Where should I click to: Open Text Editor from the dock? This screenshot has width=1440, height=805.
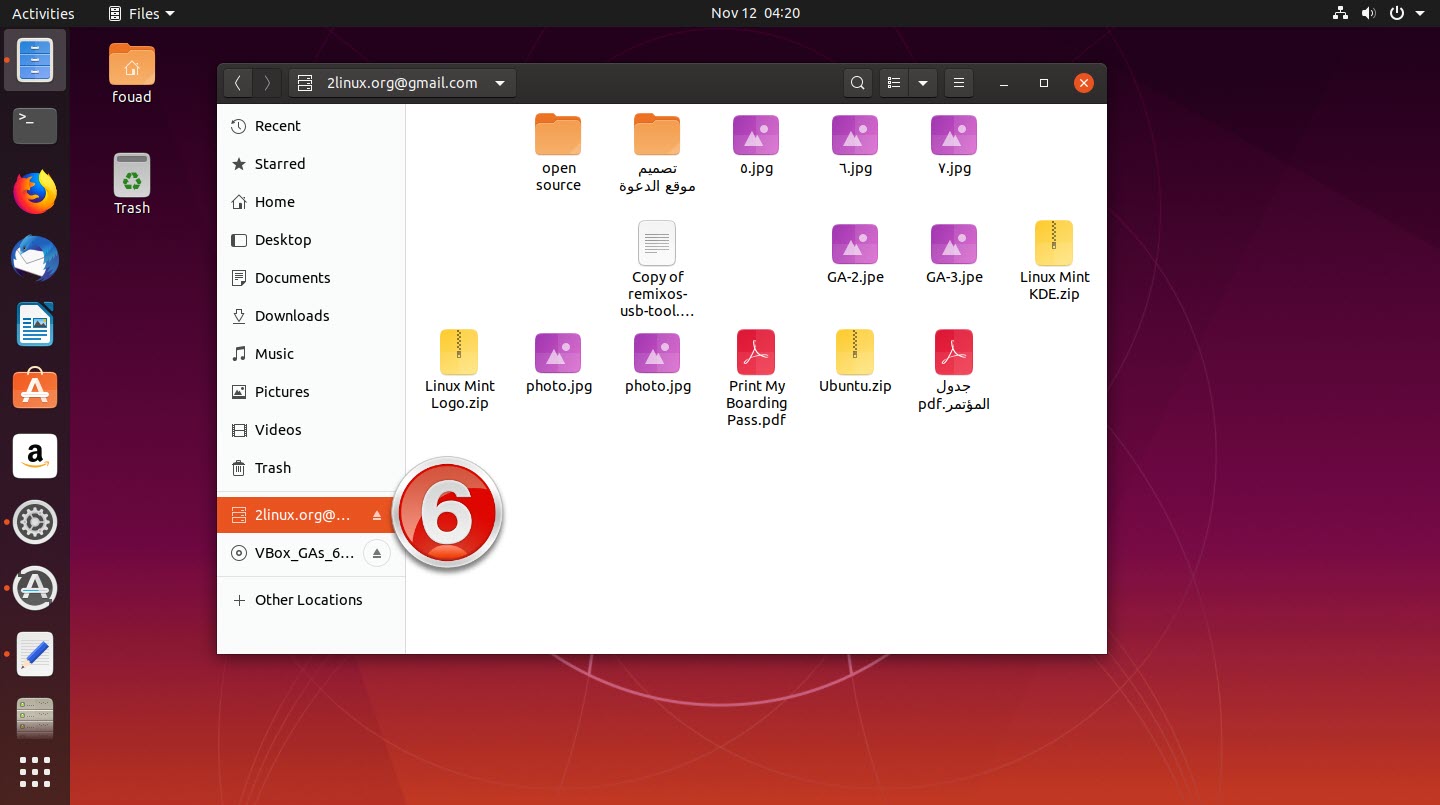(x=35, y=654)
